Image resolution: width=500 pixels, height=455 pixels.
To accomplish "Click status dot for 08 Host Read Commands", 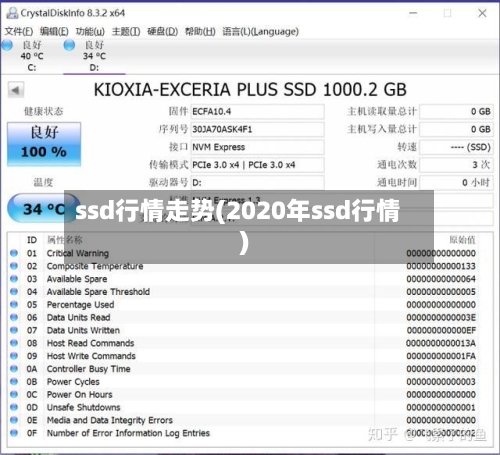I will pyautogui.click(x=14, y=343).
